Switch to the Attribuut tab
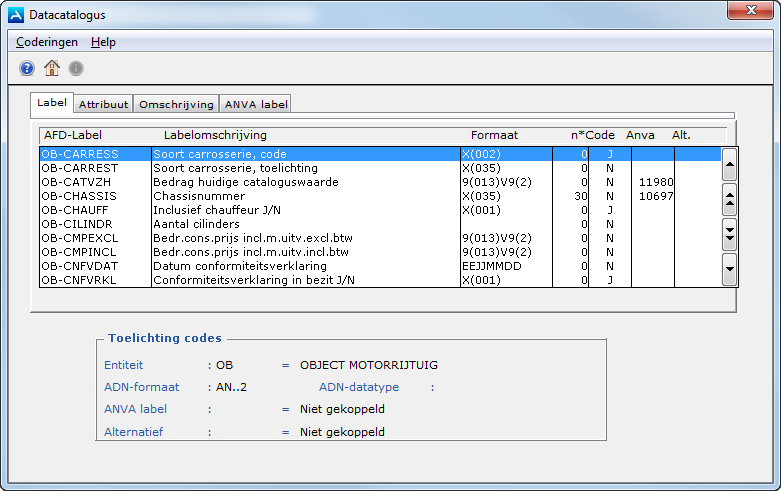 point(103,104)
